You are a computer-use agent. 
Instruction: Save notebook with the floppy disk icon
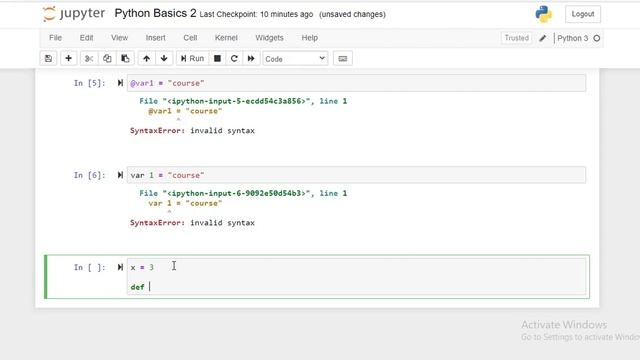coord(48,58)
